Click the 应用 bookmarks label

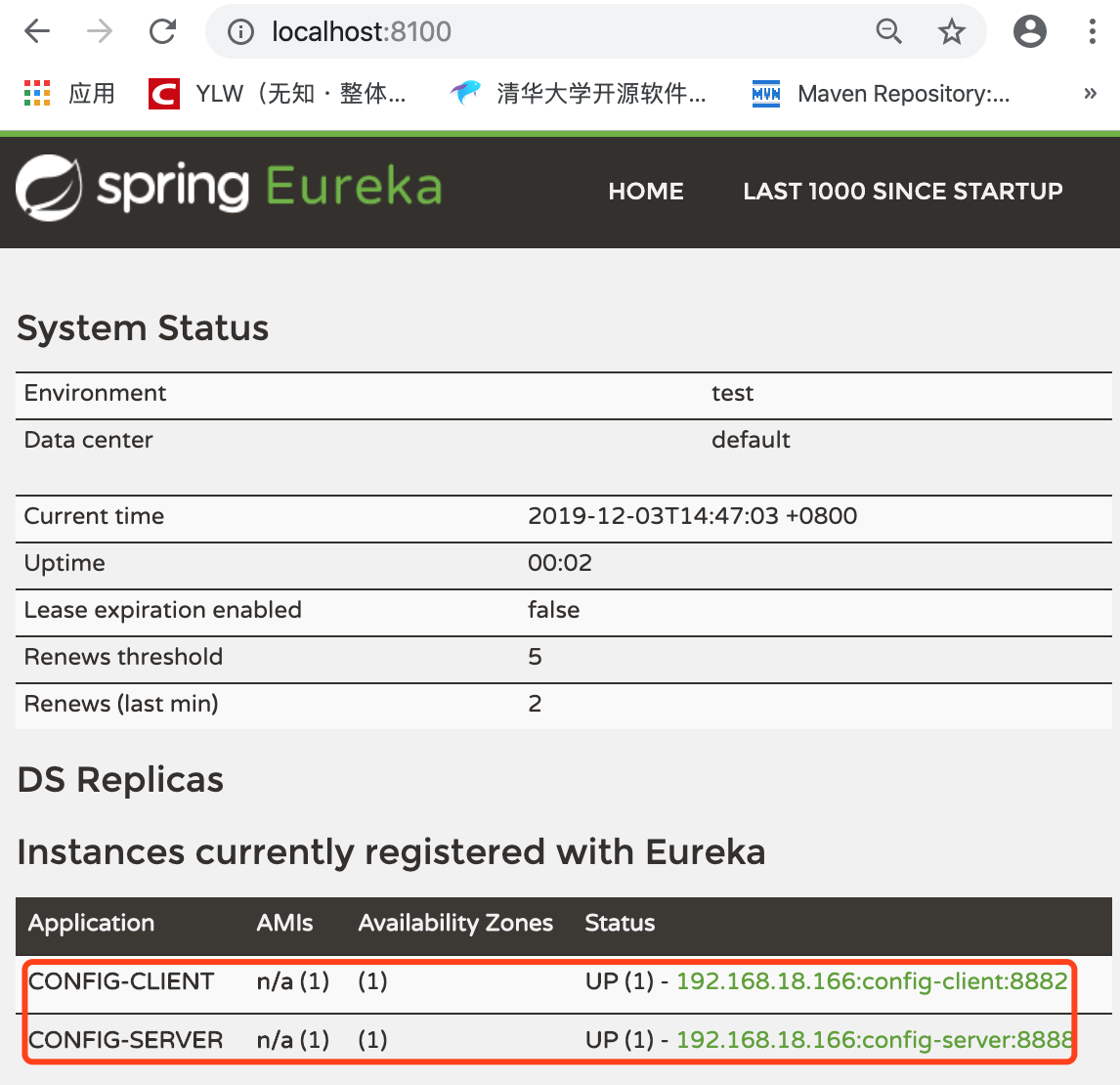[x=92, y=94]
